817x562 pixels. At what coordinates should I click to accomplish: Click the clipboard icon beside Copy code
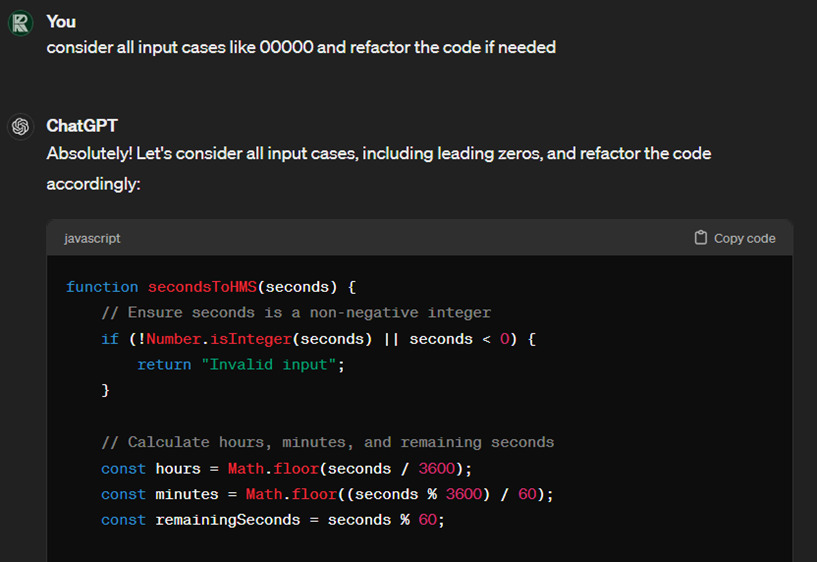point(701,238)
